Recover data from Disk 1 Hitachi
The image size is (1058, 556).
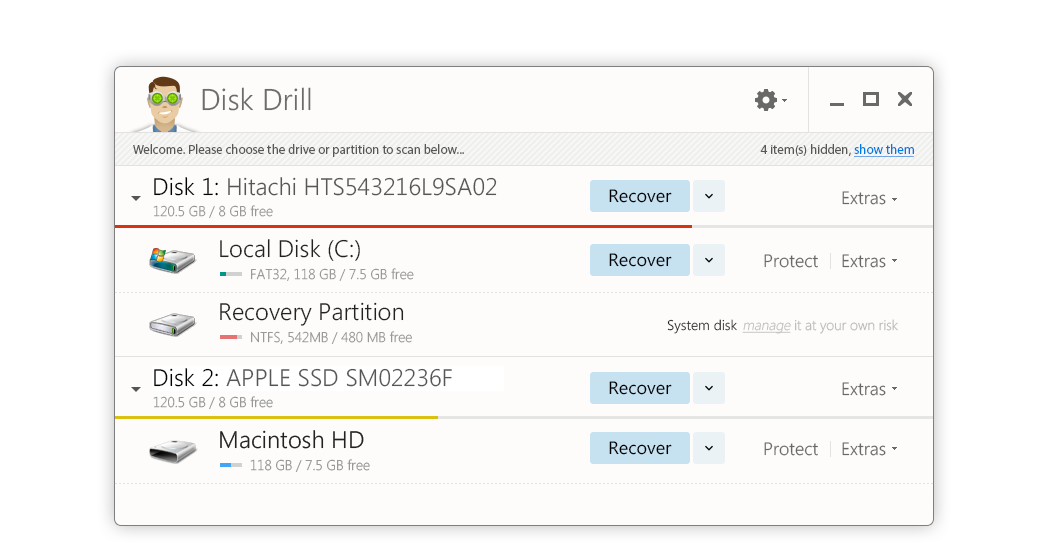640,196
